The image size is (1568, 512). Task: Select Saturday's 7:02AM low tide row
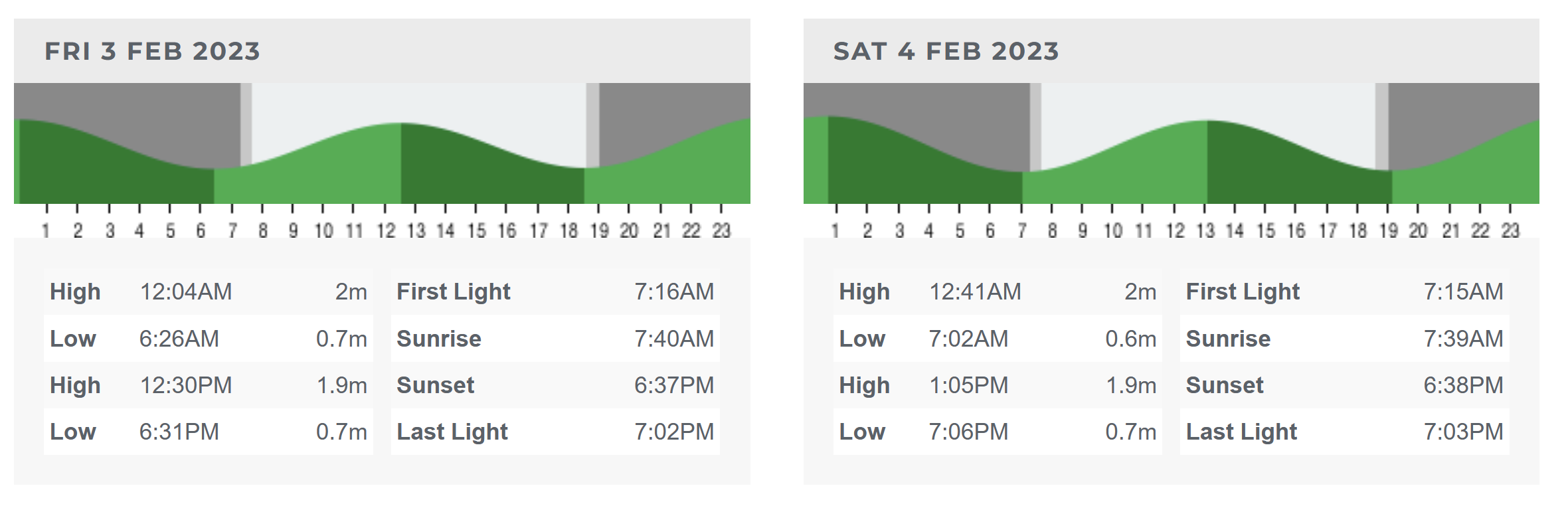click(x=997, y=339)
